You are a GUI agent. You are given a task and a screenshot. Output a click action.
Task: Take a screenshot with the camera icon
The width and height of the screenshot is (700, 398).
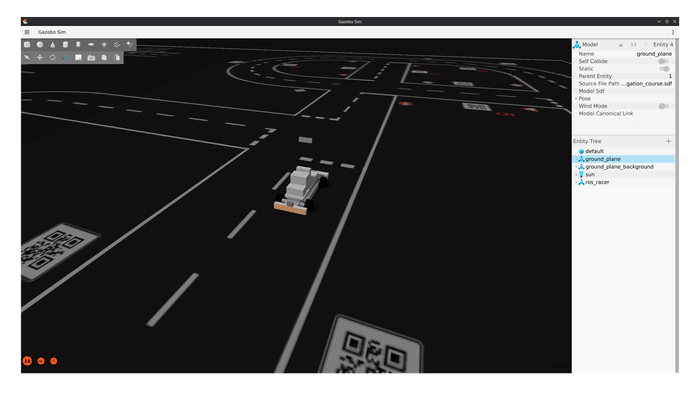[91, 58]
